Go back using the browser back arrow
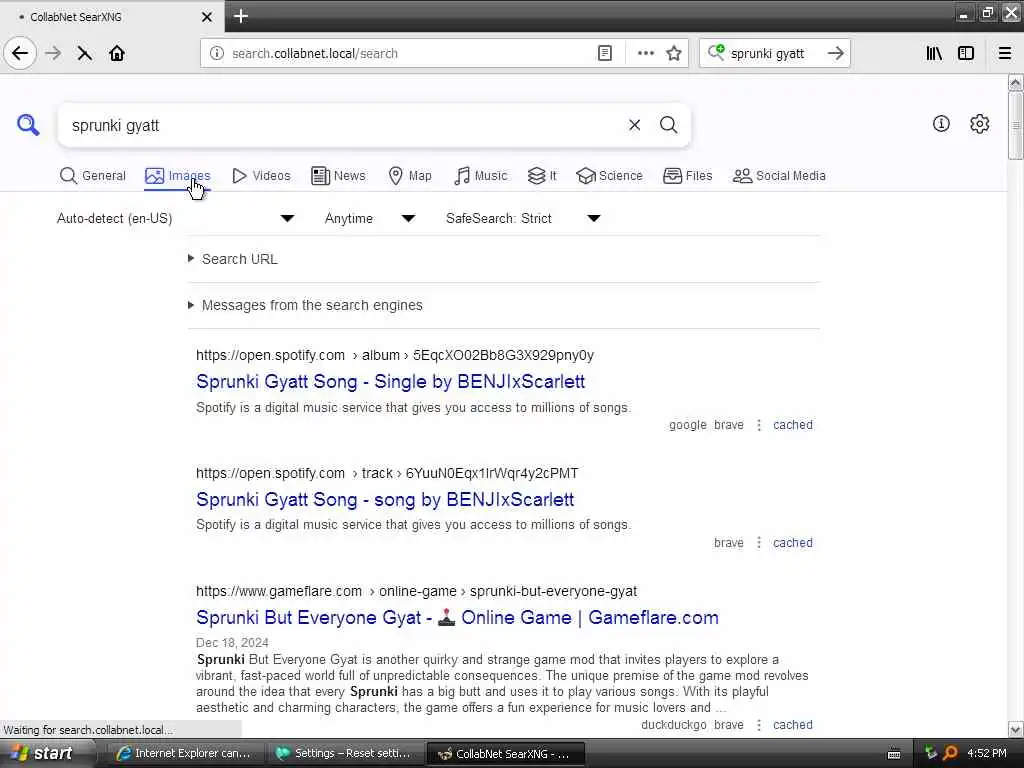This screenshot has width=1024, height=768. (x=20, y=53)
